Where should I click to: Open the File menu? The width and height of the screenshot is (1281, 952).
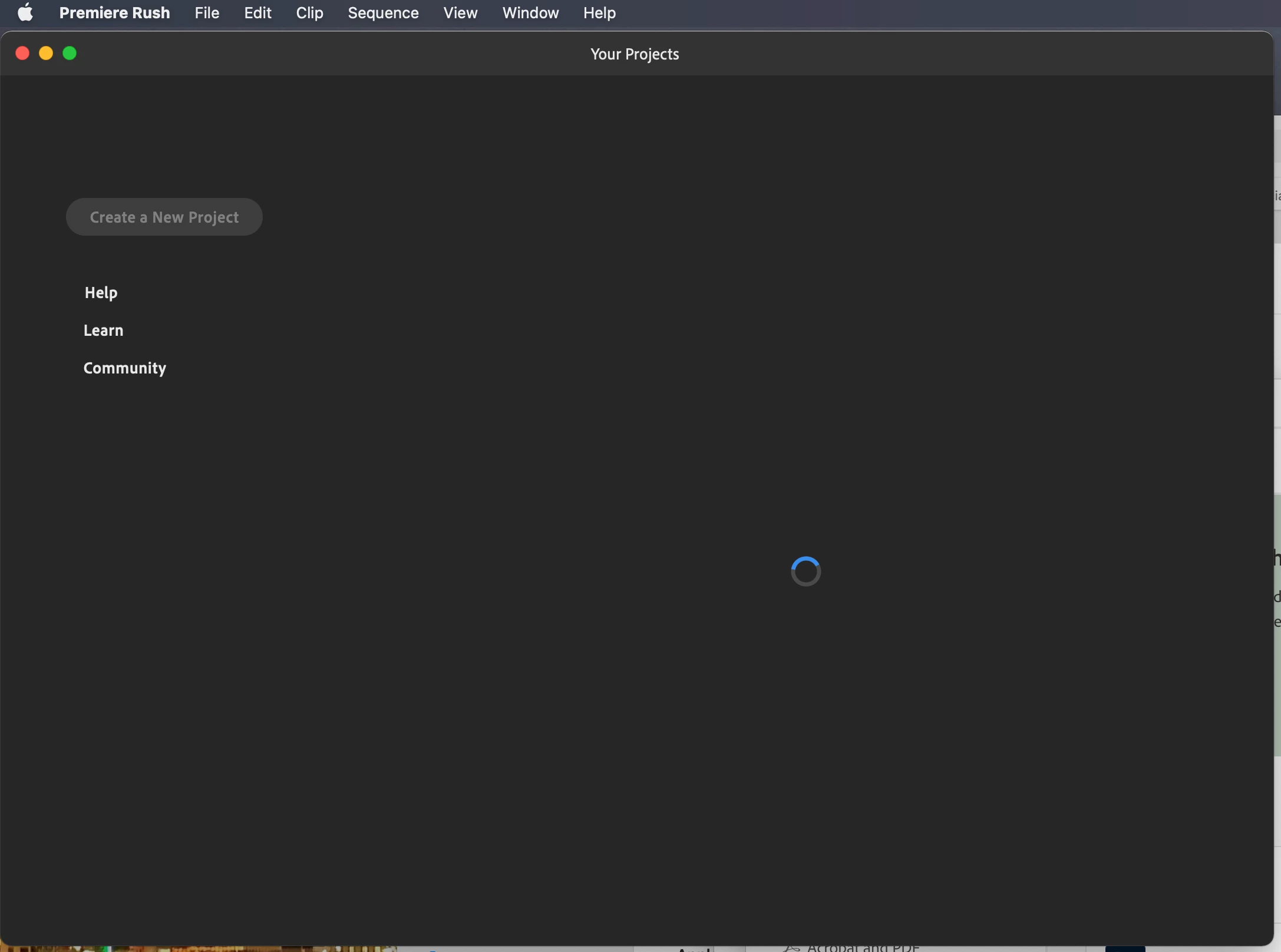207,12
